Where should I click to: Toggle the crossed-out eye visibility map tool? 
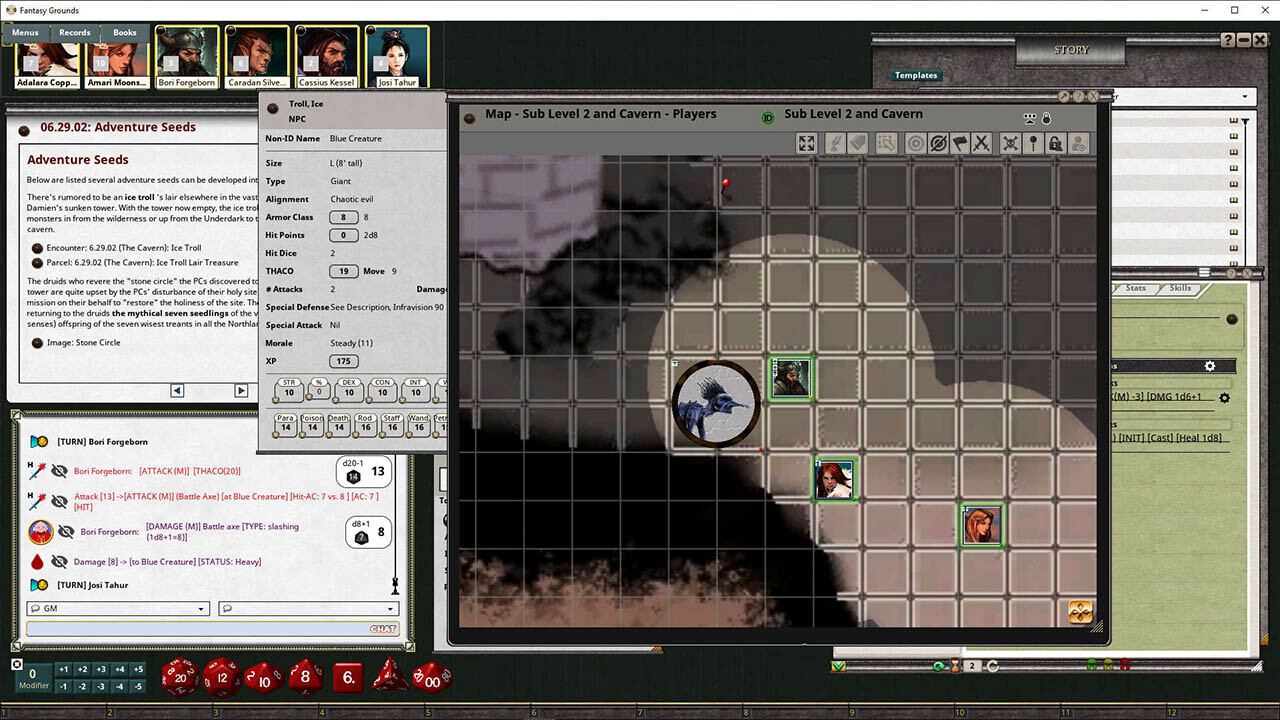pos(938,144)
